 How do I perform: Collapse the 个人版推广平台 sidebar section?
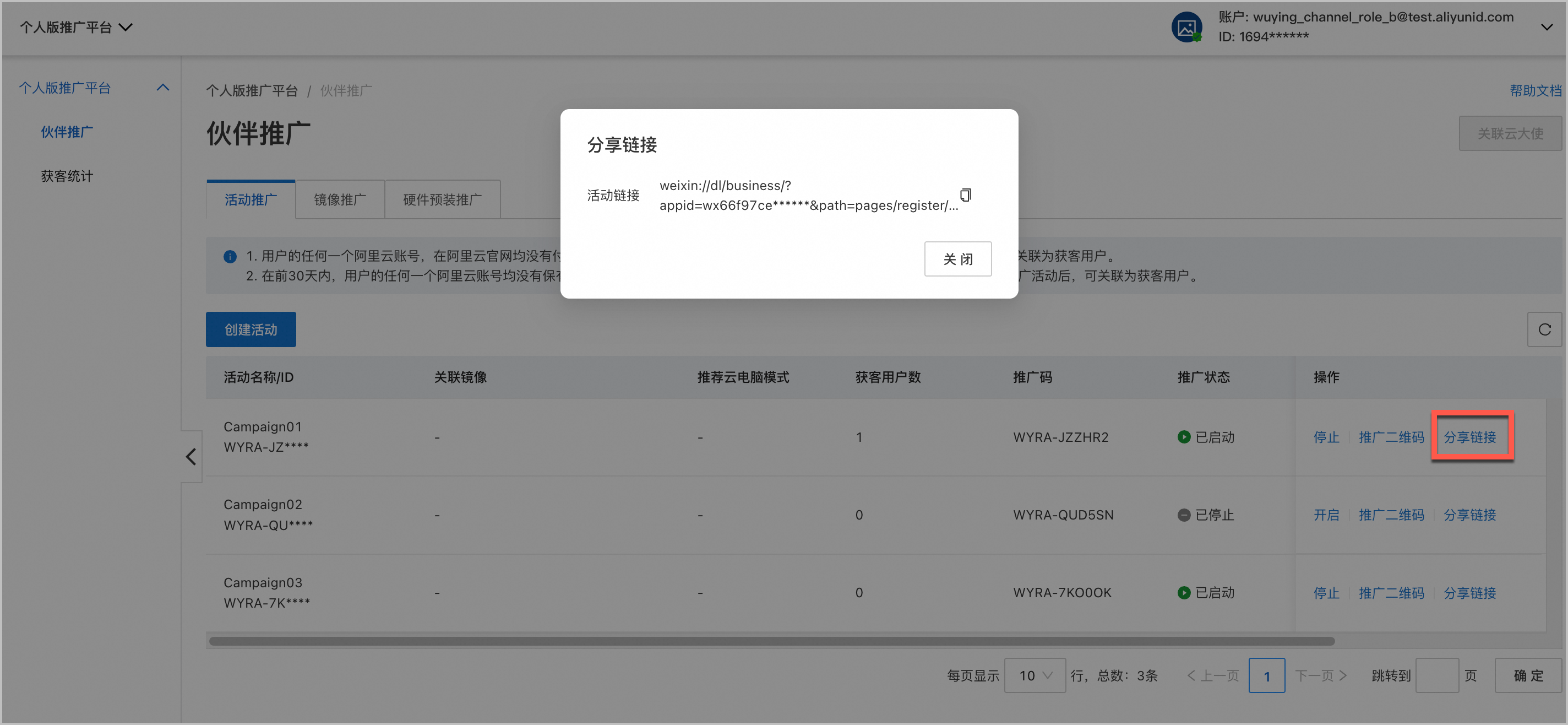click(x=162, y=87)
